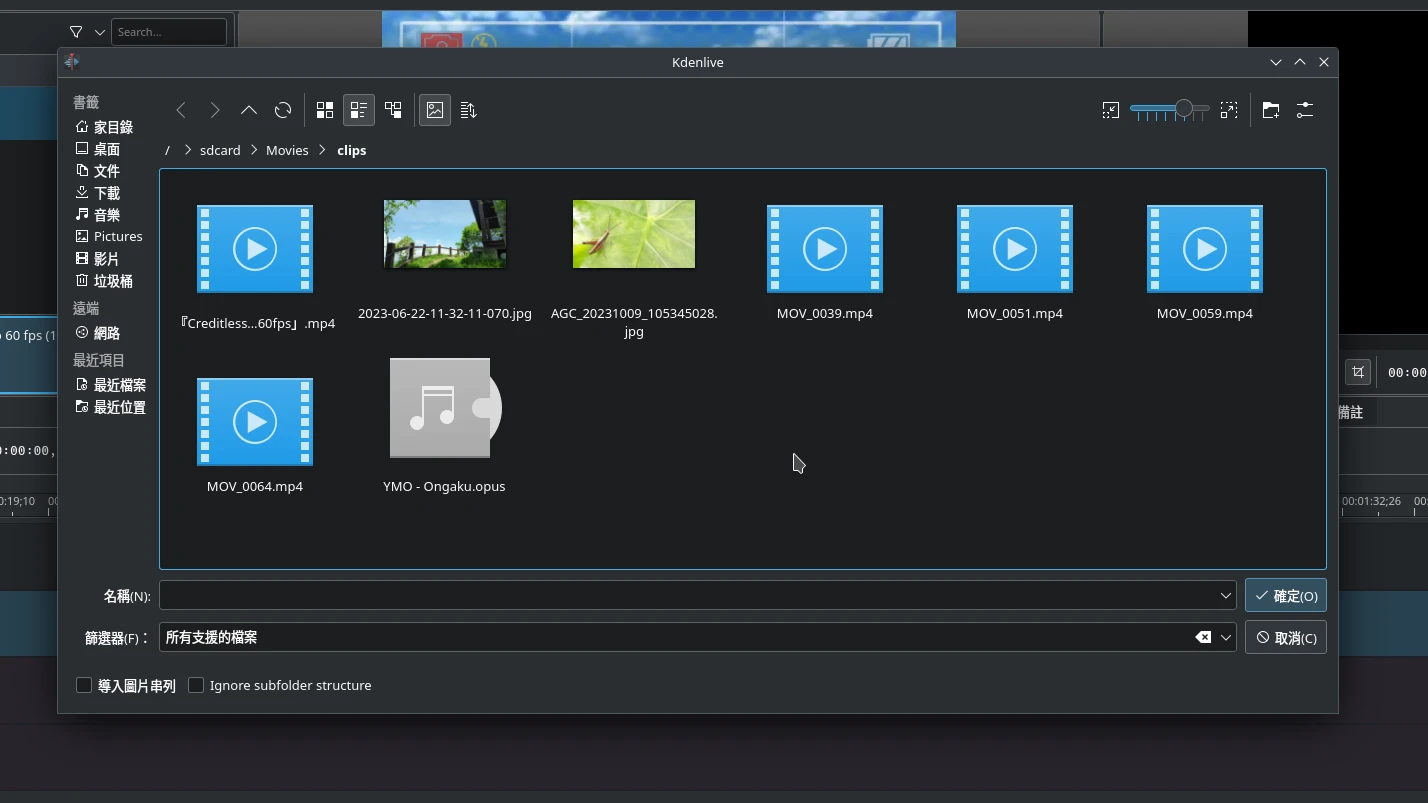Open 下載 in the places sidebar

pos(106,193)
